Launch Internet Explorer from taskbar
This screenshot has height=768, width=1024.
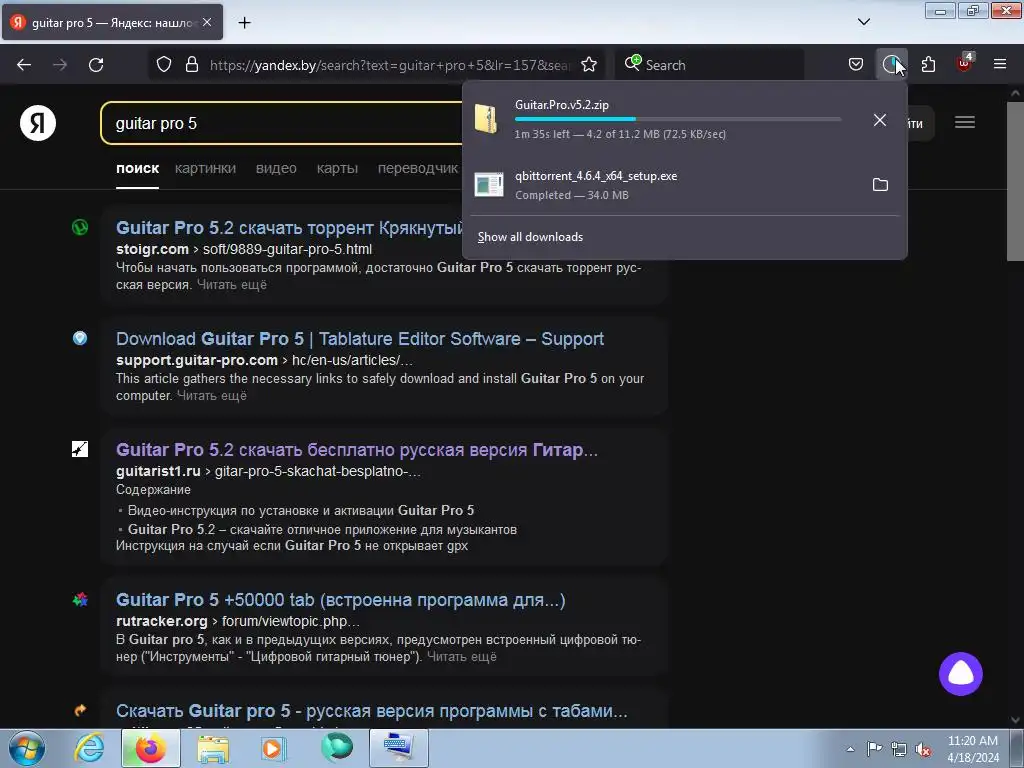tap(89, 748)
